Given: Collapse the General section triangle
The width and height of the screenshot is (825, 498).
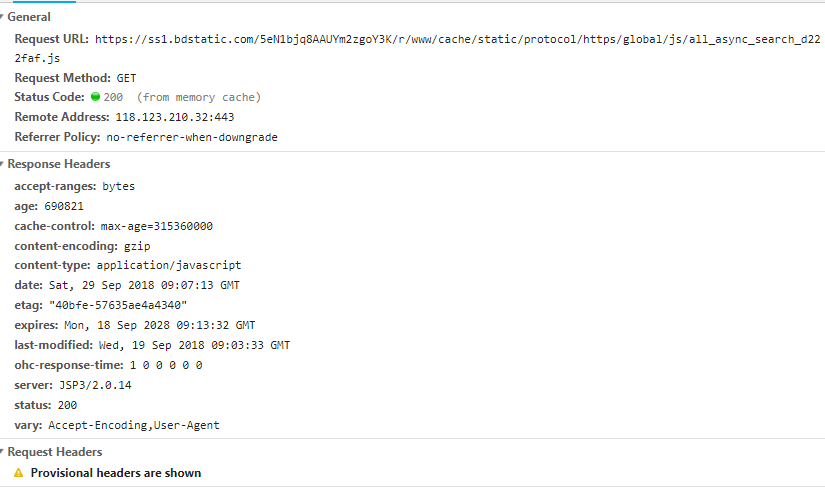Looking at the screenshot, I should pos(2,17).
